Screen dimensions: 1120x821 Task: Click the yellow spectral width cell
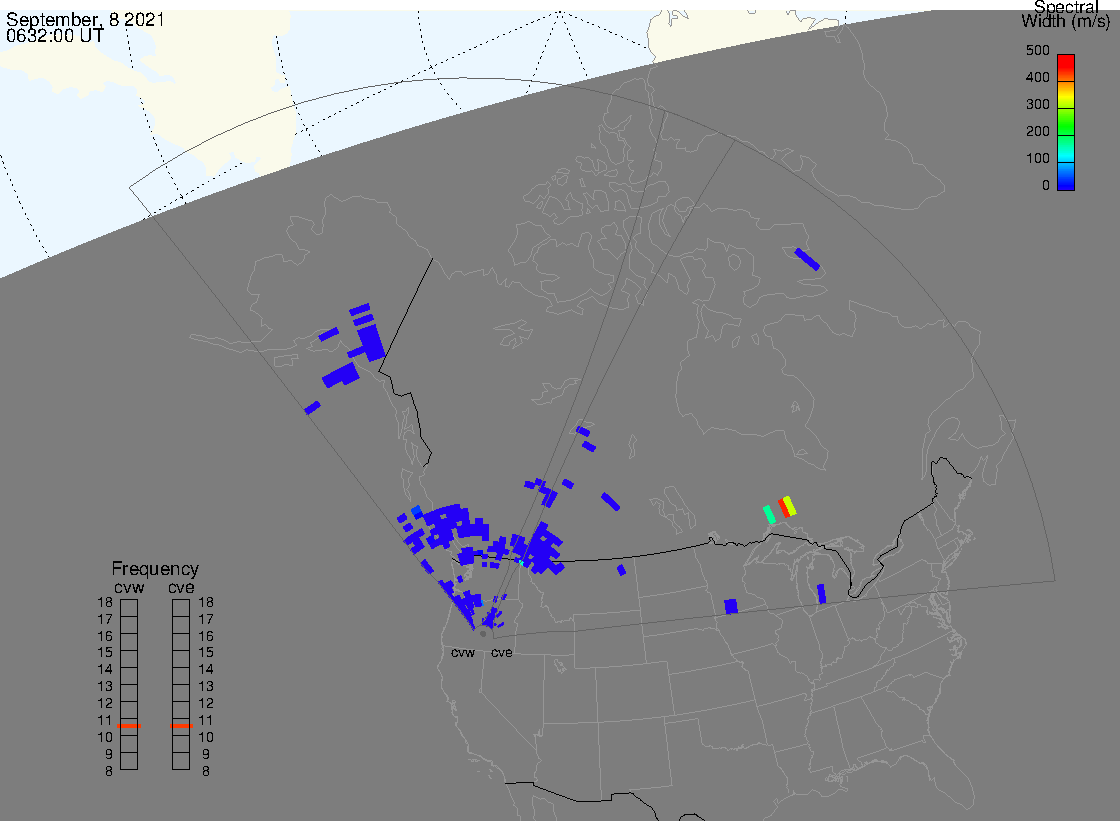pos(789,505)
